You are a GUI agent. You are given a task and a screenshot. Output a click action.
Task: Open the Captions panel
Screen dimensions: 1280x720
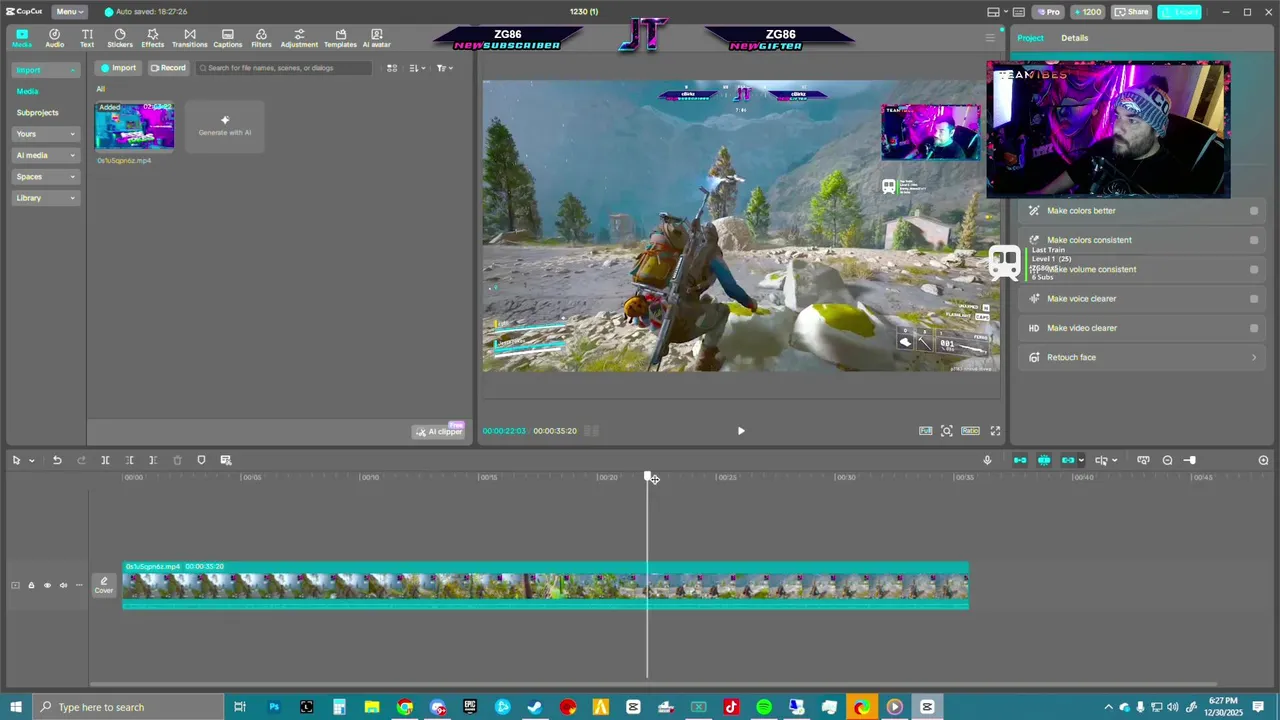227,38
